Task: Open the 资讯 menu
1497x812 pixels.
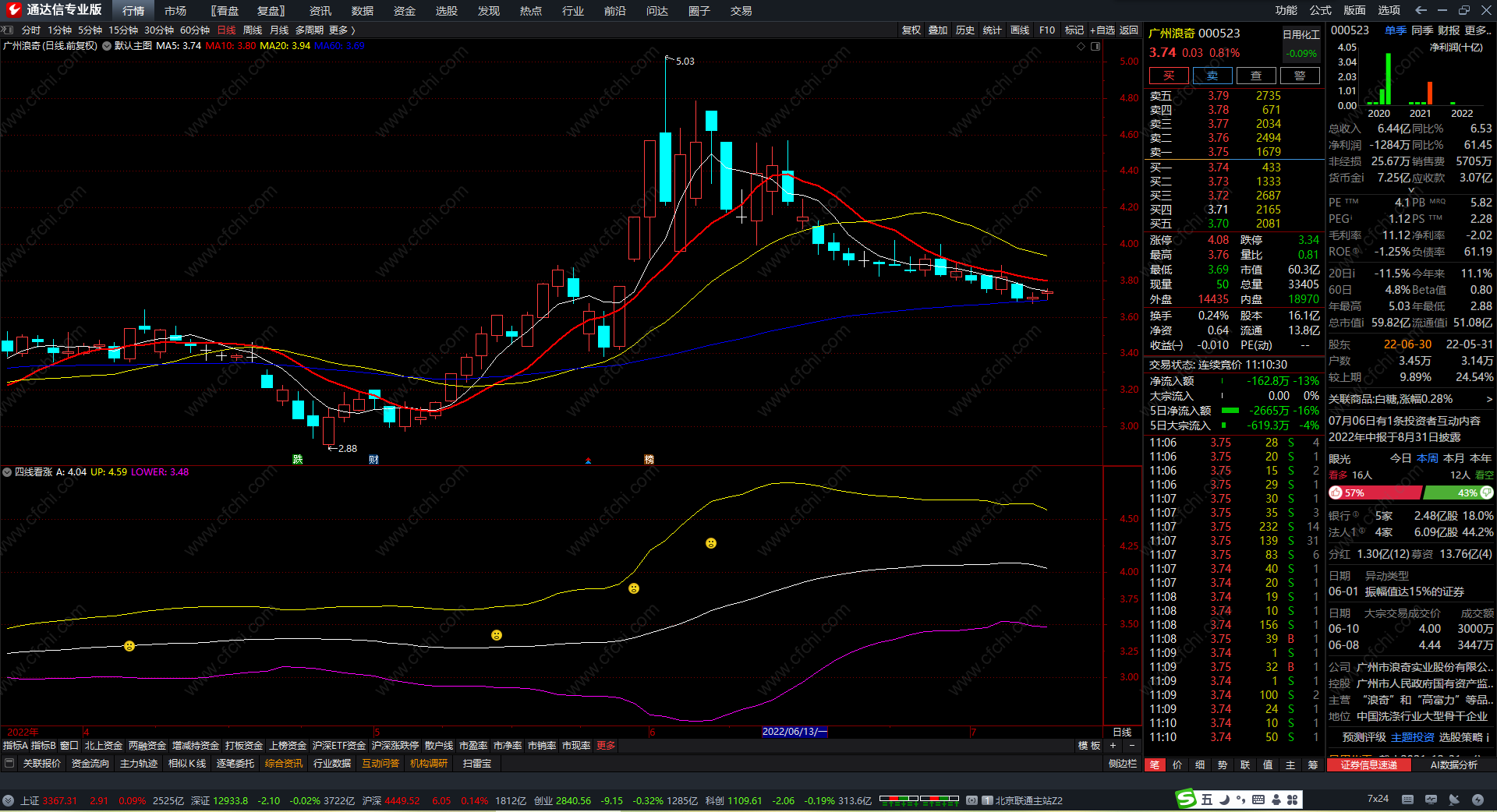Action: [x=320, y=11]
